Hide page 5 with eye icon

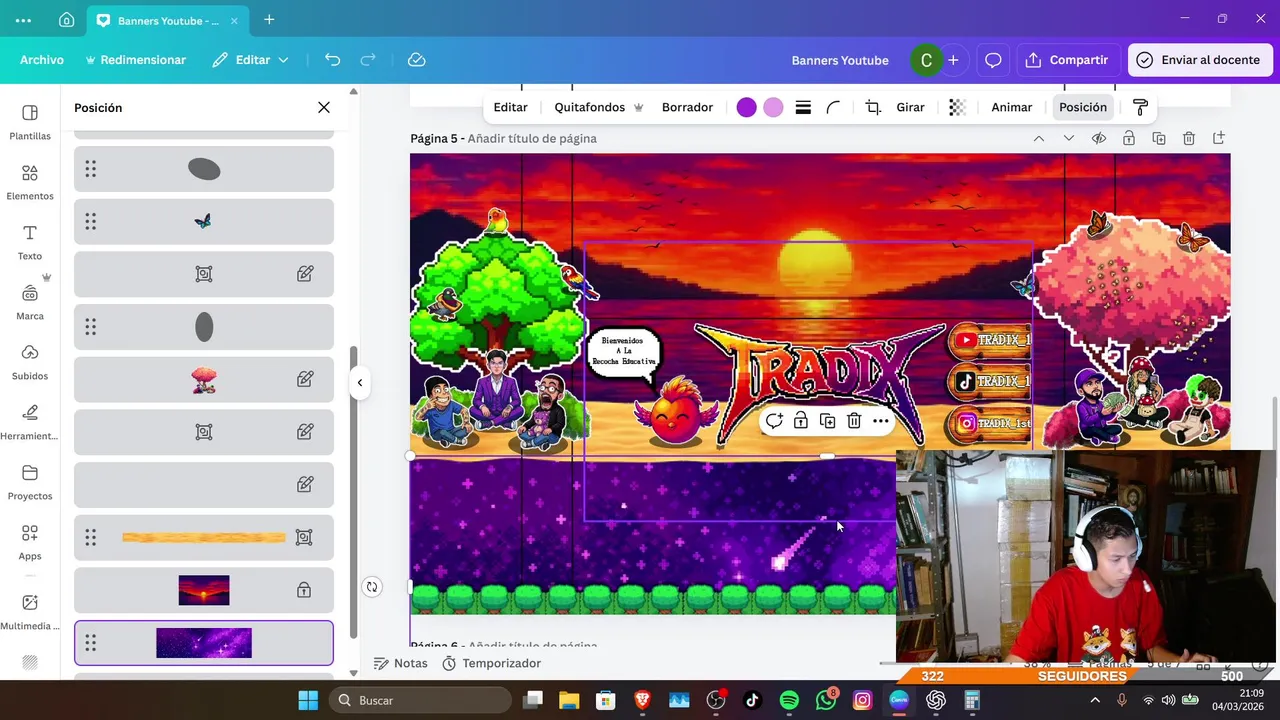point(1099,138)
